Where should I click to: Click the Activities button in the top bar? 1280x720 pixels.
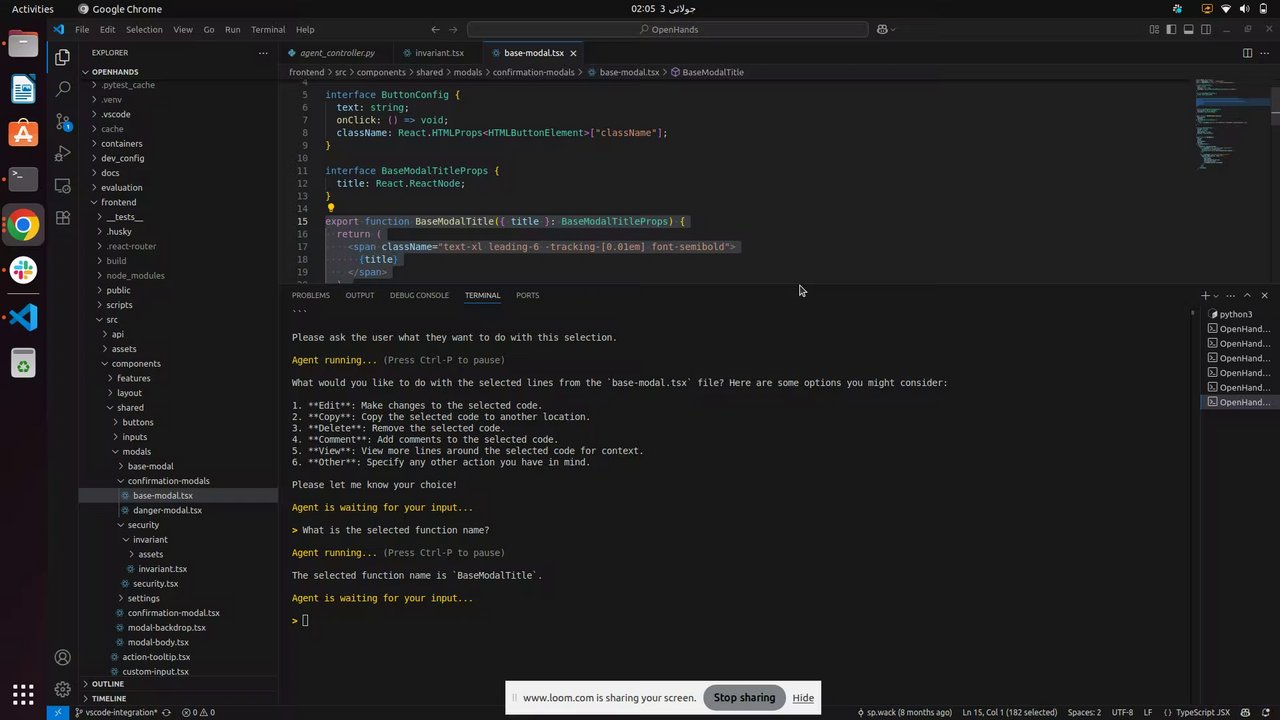pos(33,9)
